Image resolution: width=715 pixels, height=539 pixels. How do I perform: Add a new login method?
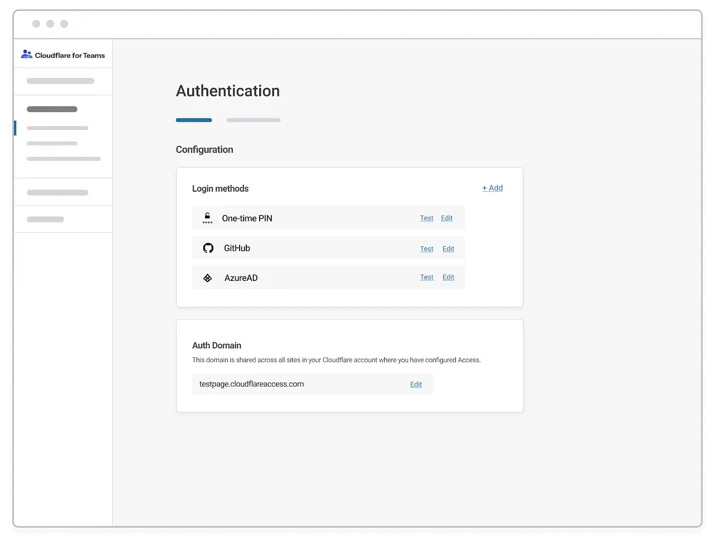click(x=492, y=188)
